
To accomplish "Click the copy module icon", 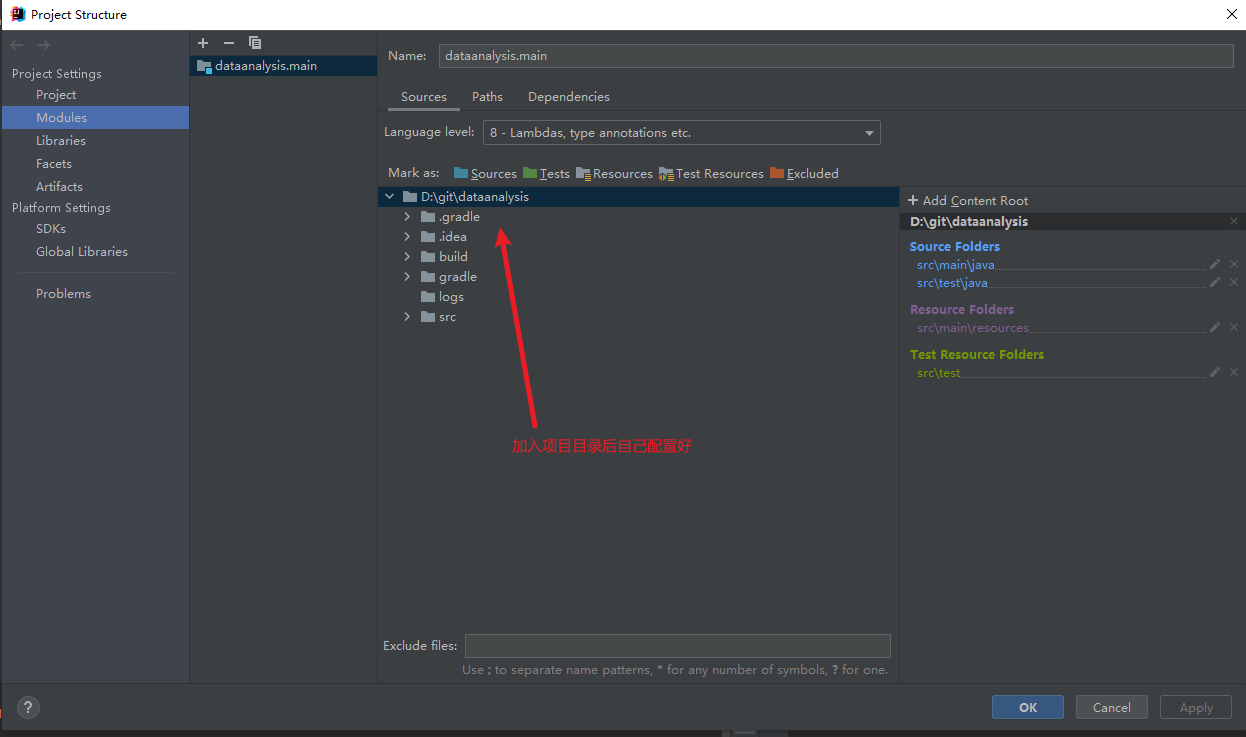I will coord(255,43).
